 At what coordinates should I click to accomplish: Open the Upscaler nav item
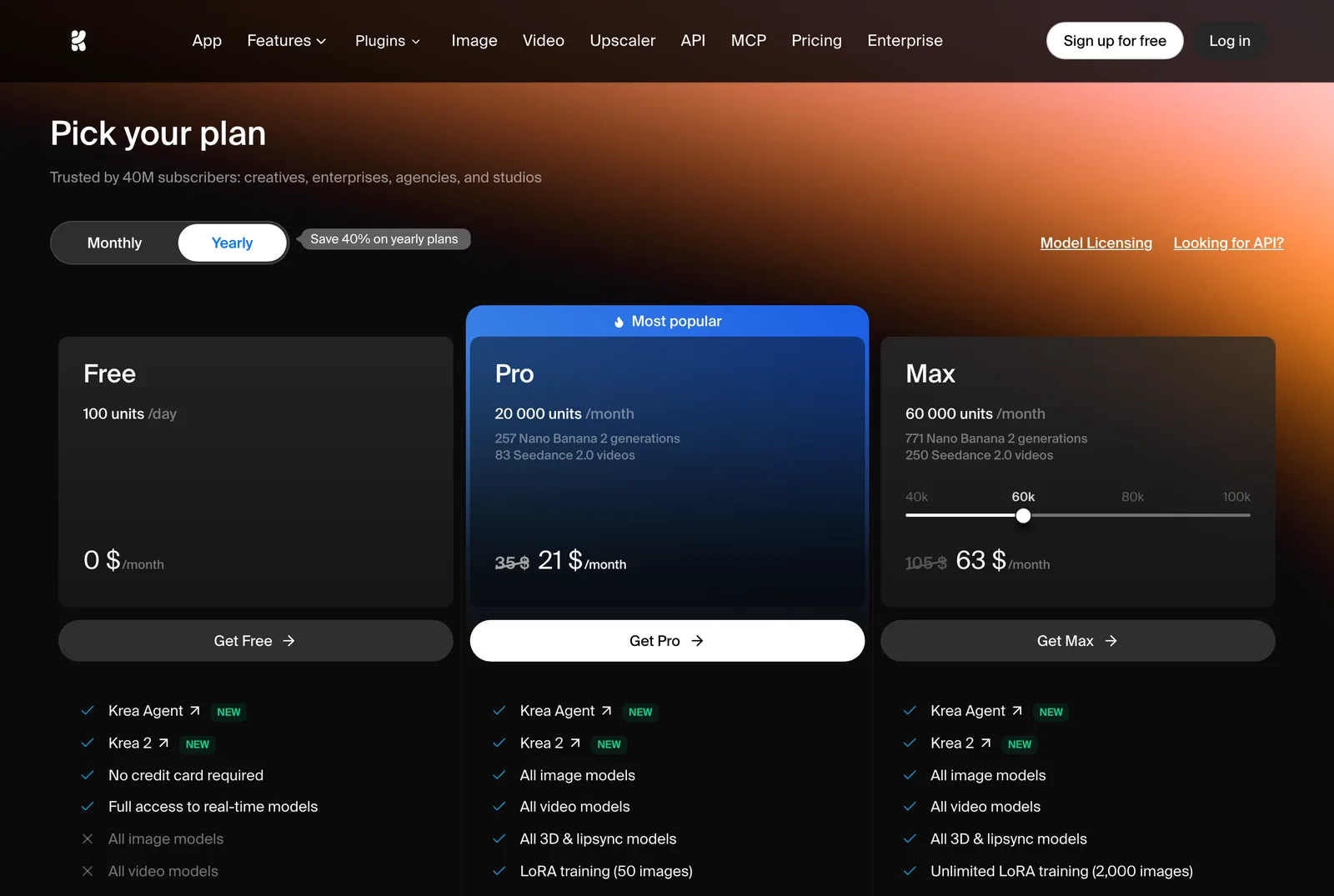(x=623, y=41)
